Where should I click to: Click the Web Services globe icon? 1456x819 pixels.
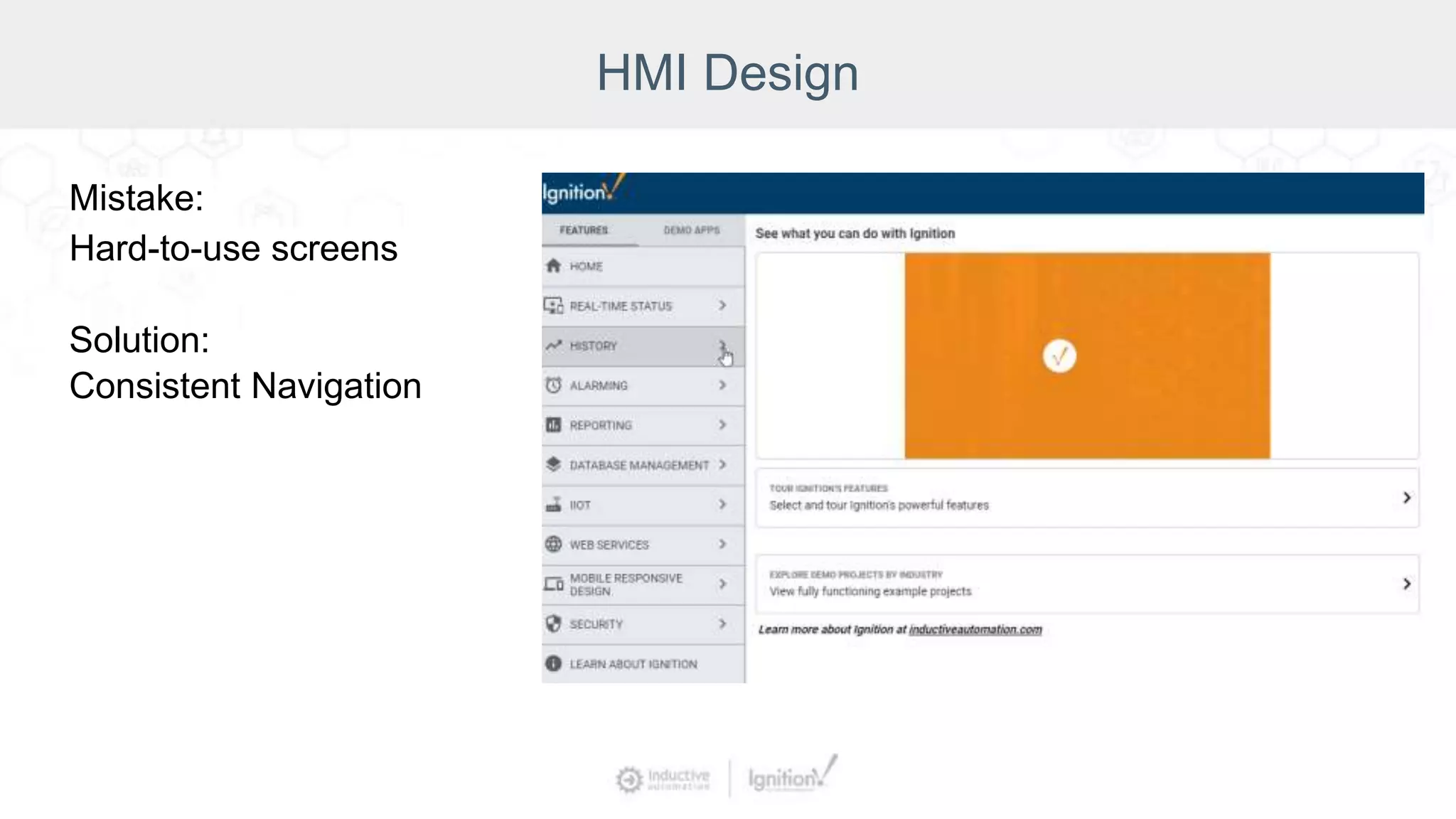tap(553, 545)
